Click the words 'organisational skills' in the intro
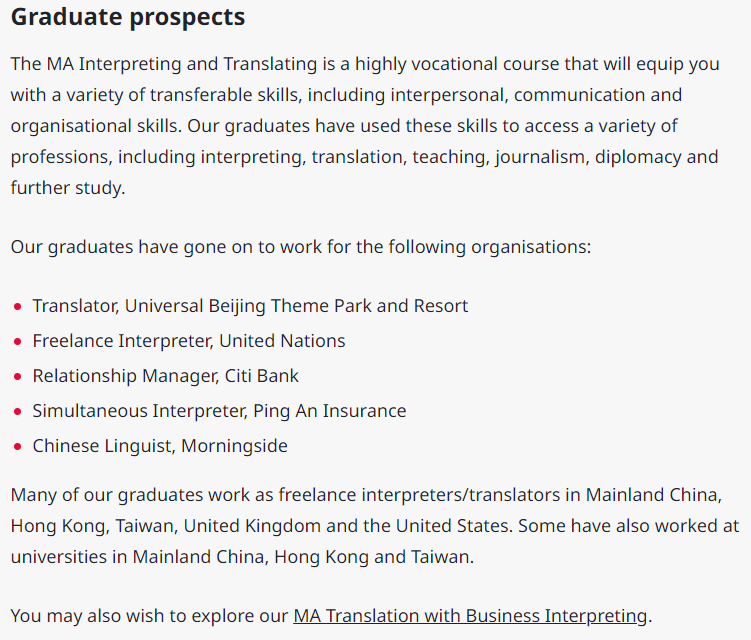The image size is (751, 640). tap(94, 126)
